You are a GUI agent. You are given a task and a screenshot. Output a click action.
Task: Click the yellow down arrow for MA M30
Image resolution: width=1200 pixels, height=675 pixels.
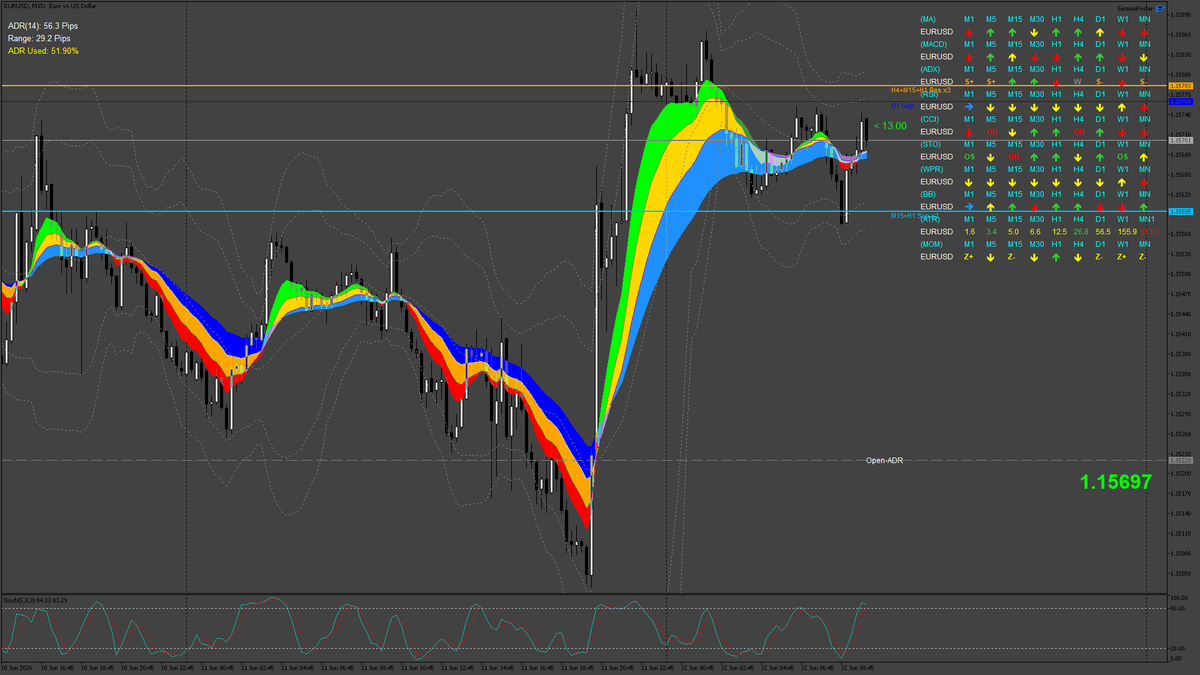(x=1035, y=32)
